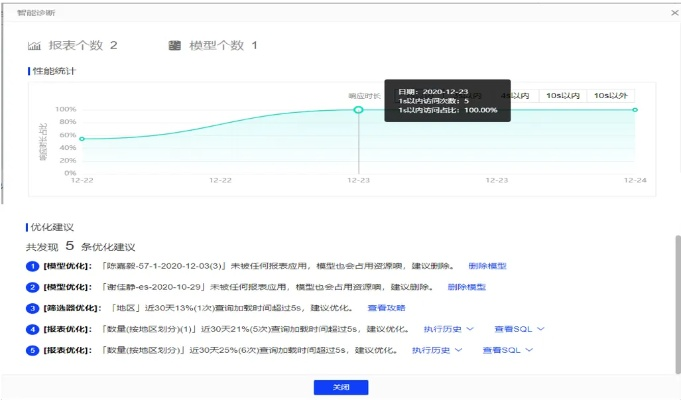Expand 执行历史 dropdown in suggestion 4
681x400 pixels.
point(447,329)
